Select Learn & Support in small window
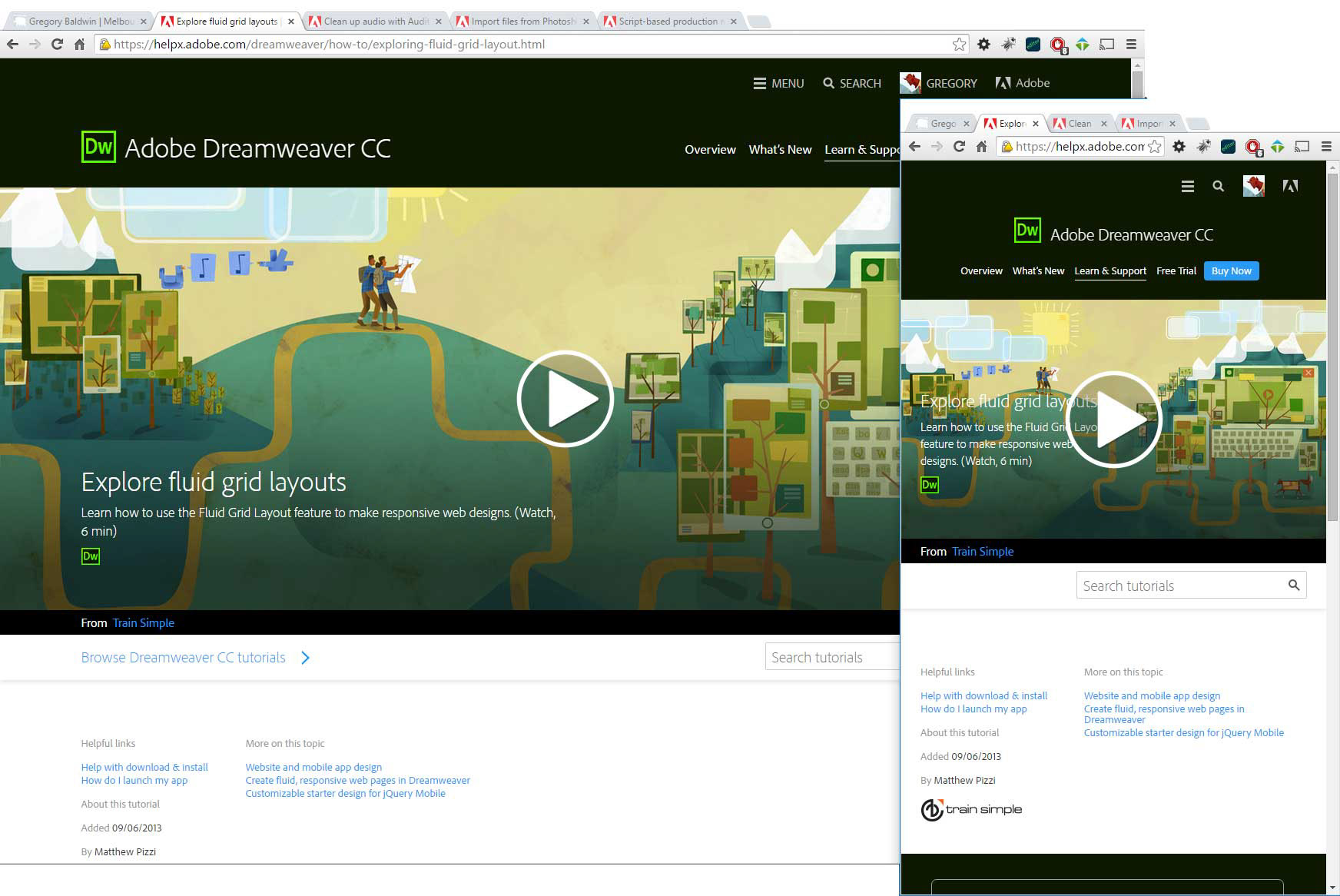 tap(1110, 270)
